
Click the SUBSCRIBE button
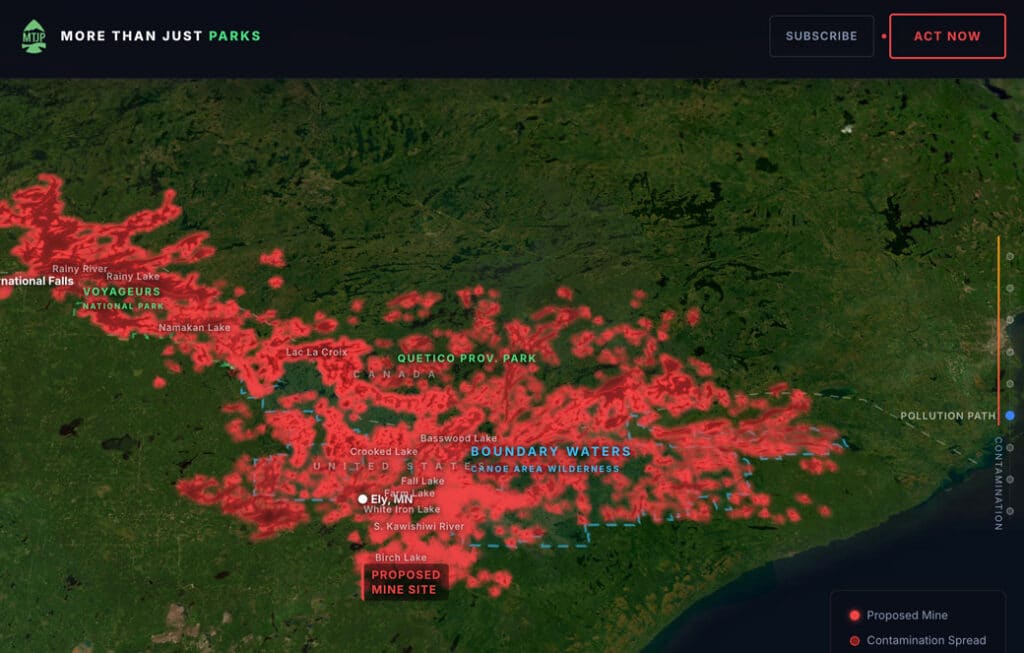click(x=821, y=35)
